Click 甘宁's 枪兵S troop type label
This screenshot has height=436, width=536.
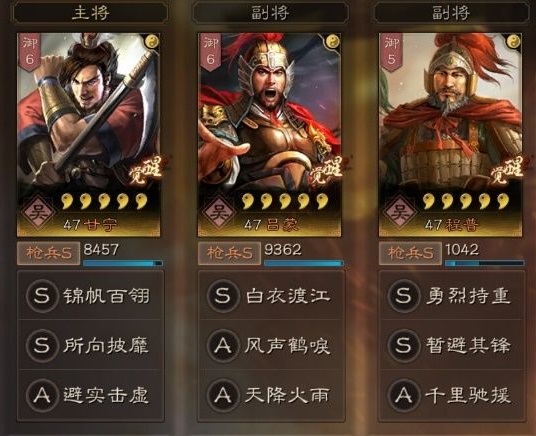(49, 253)
